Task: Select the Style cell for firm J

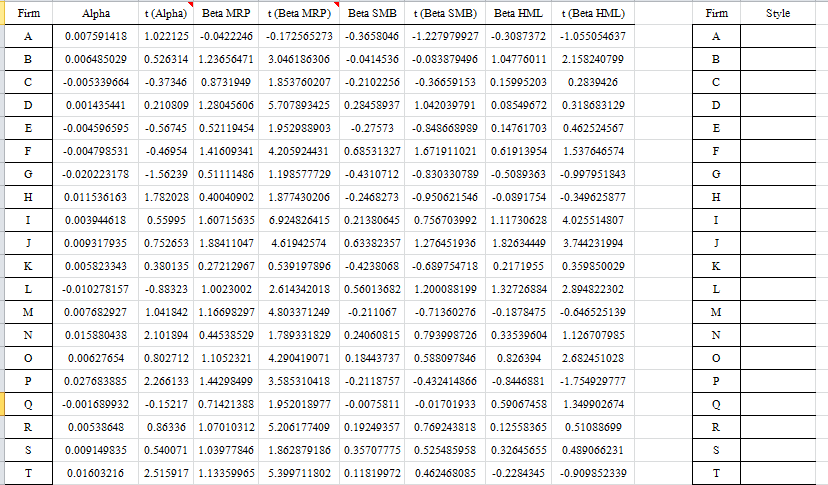Action: tap(778, 243)
